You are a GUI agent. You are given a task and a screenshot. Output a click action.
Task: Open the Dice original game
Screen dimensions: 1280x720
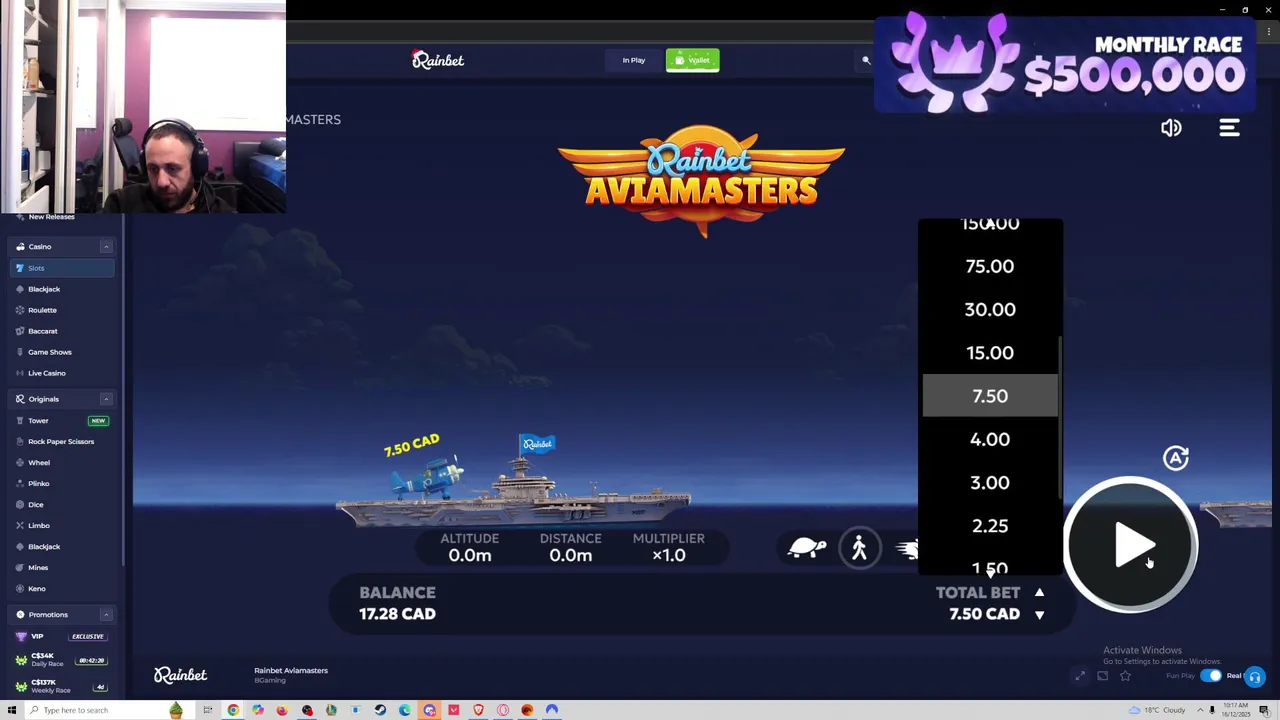[x=62, y=505]
